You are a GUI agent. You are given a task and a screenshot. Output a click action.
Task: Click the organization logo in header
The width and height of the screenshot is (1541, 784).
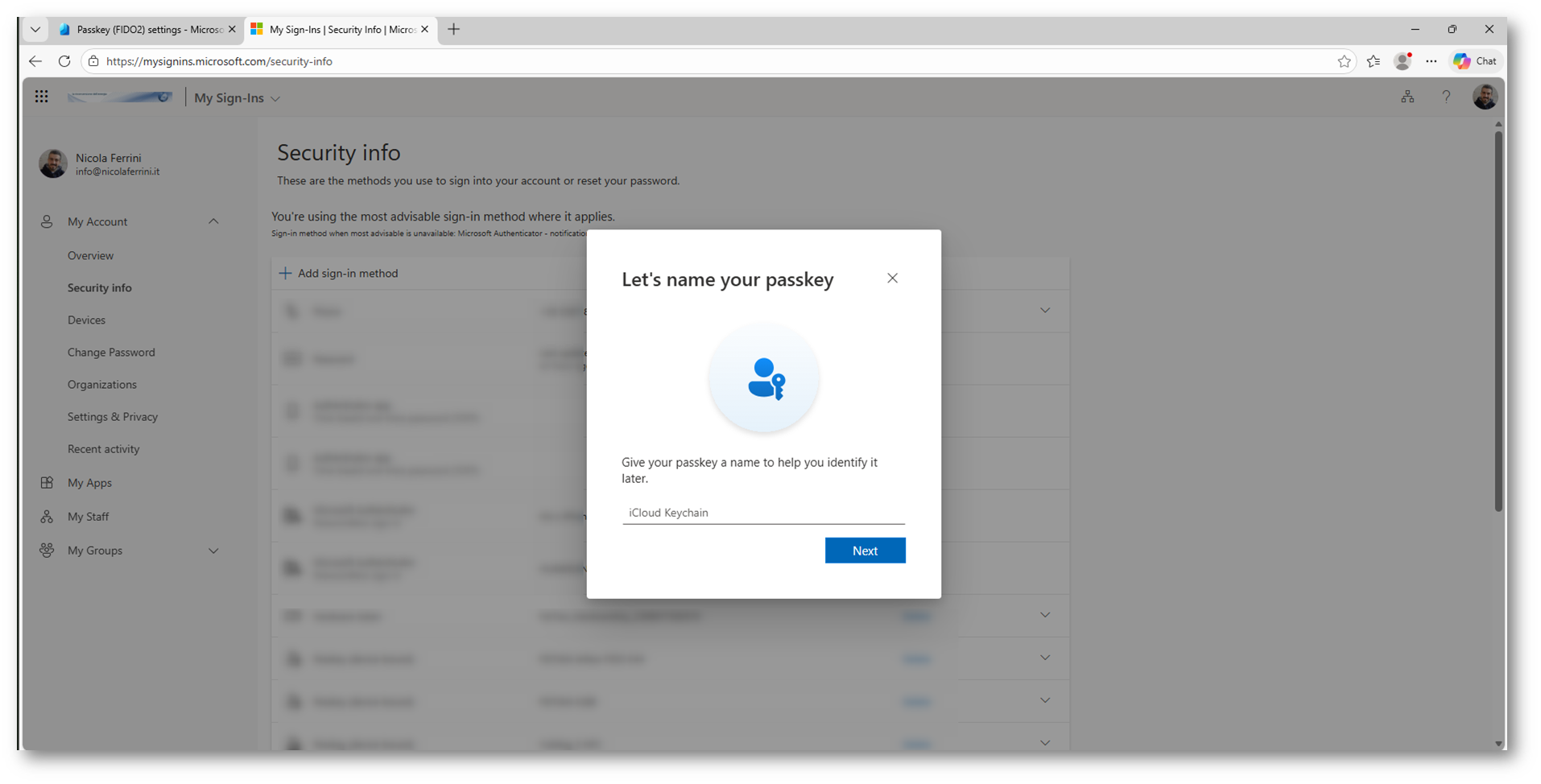pos(119,97)
